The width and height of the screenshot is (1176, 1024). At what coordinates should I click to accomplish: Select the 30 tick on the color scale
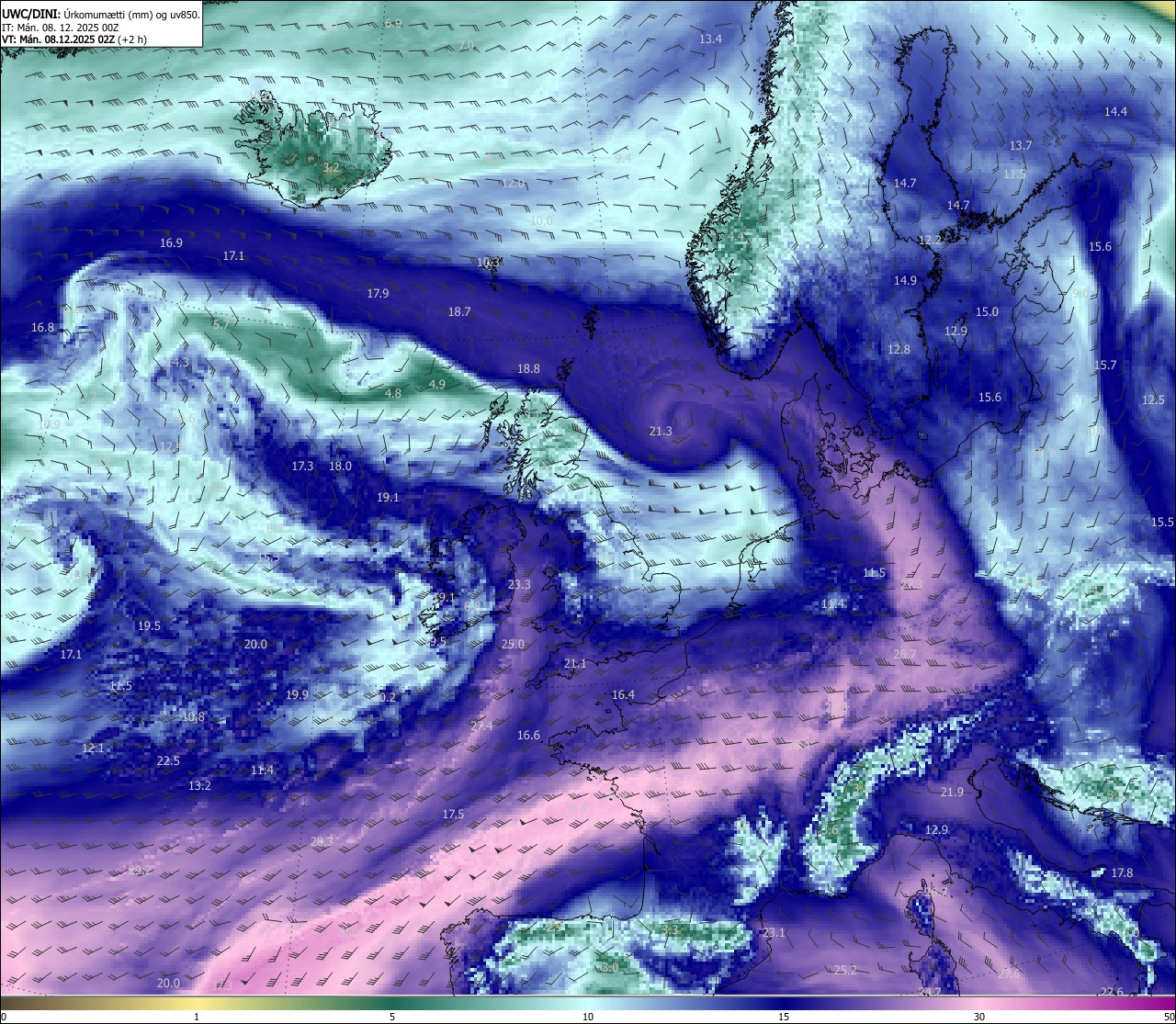pos(979,1017)
